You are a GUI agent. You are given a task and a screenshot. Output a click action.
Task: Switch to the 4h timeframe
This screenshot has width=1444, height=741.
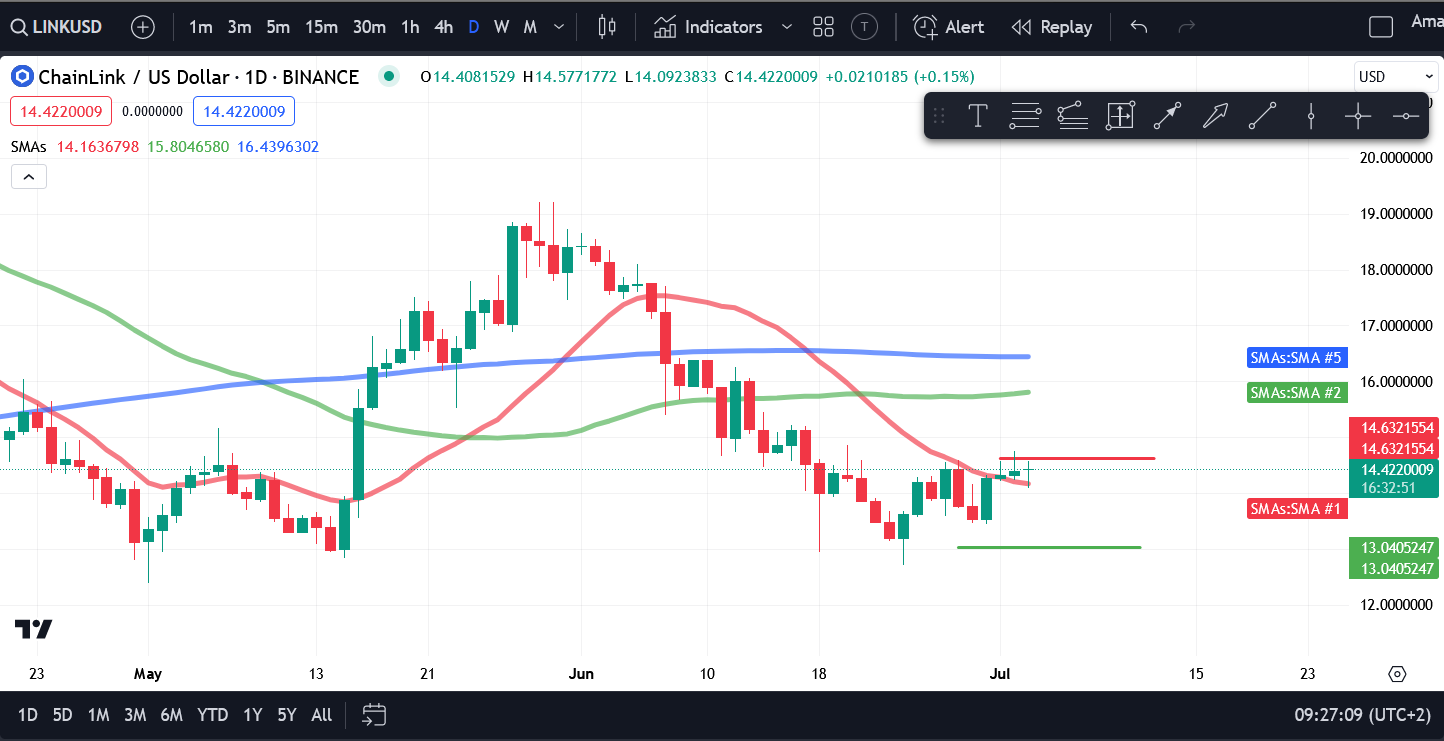[x=443, y=27]
